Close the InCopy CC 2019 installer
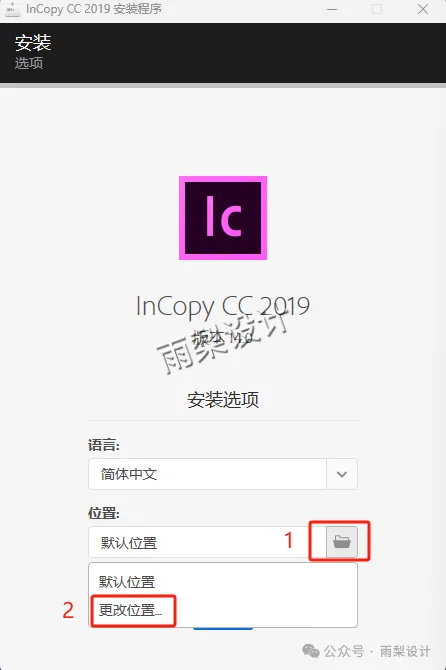 point(423,9)
